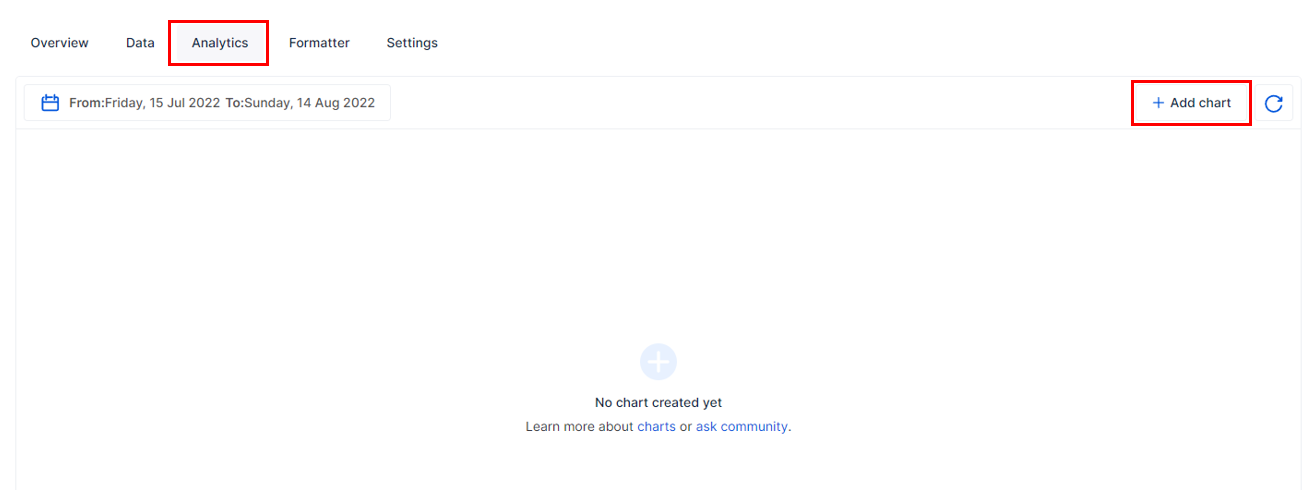Click the Learn more about text
The height and width of the screenshot is (494, 1312).
point(579,426)
